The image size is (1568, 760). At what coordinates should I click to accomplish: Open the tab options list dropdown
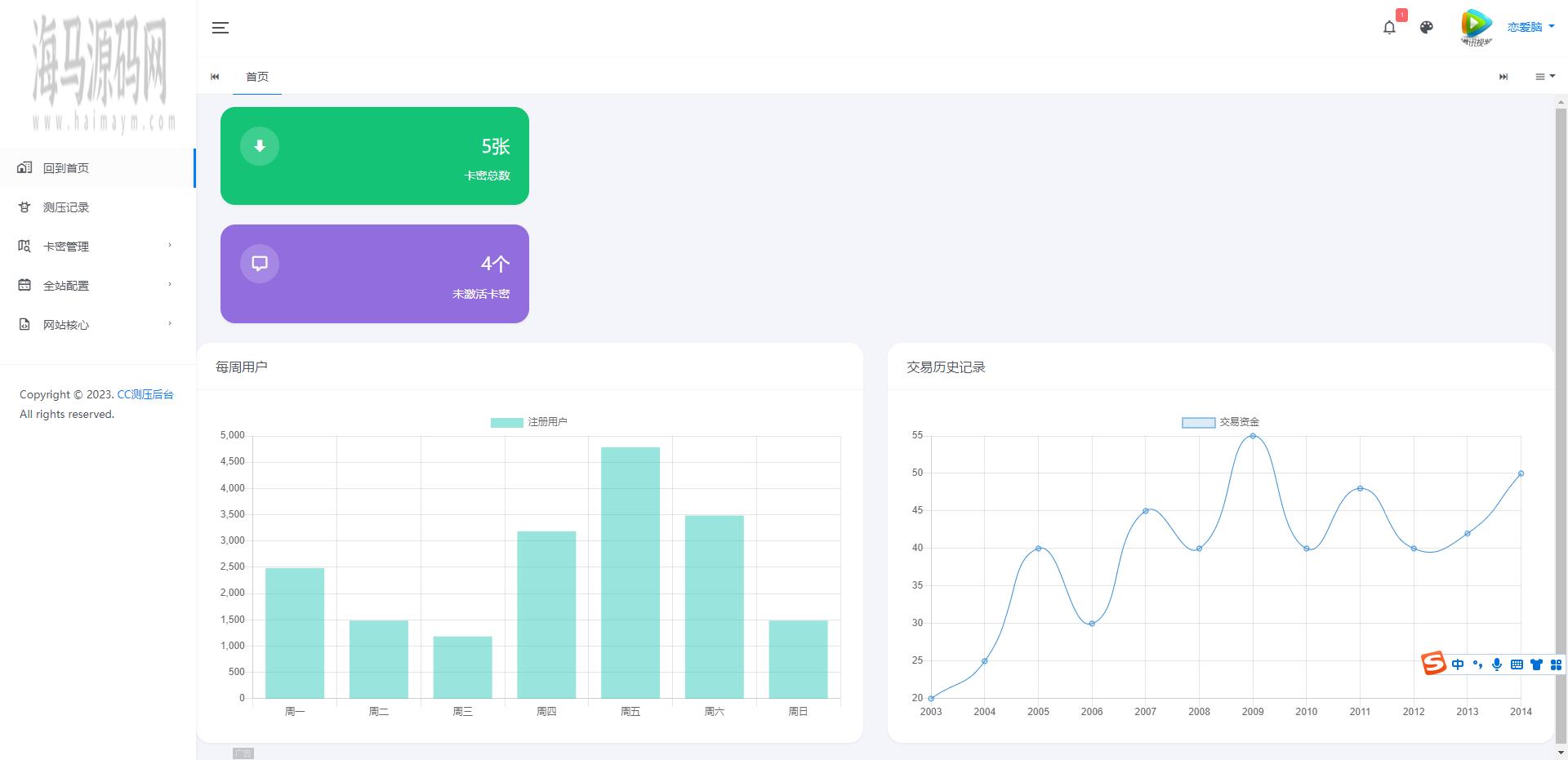[1543, 77]
